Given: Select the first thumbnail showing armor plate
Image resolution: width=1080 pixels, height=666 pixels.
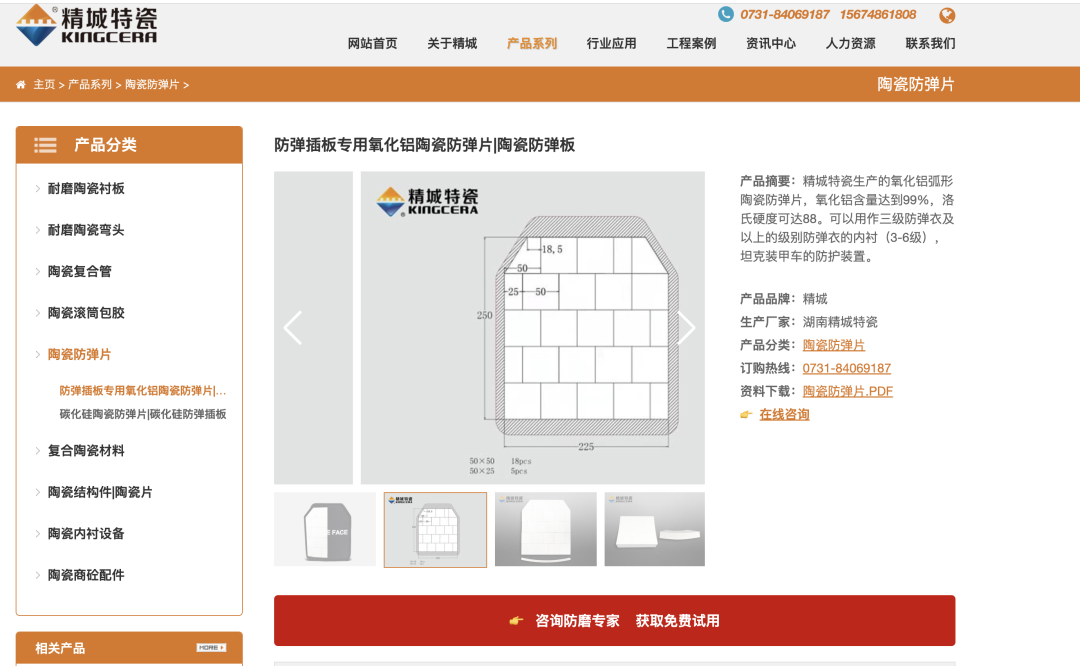Looking at the screenshot, I should coord(325,529).
